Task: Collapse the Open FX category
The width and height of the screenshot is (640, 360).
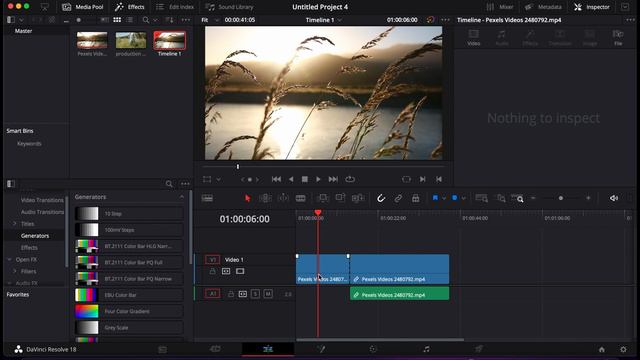Action: point(9,260)
